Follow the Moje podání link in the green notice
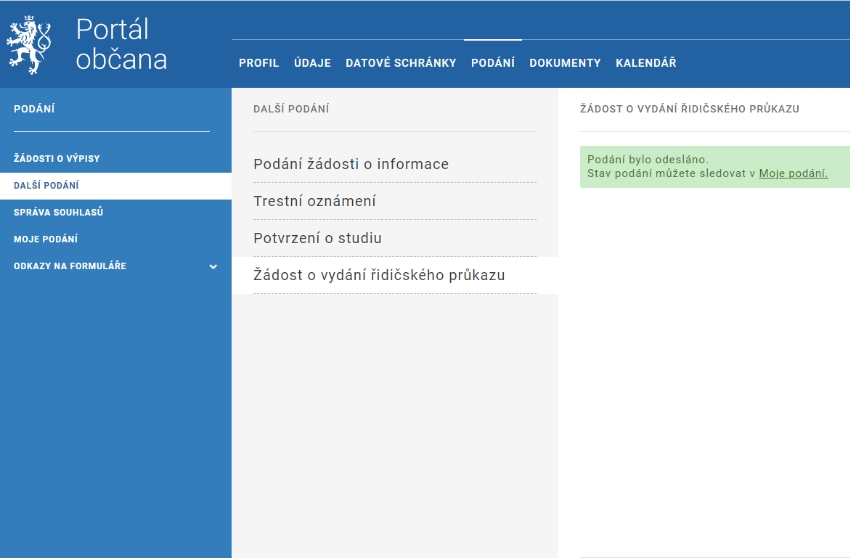Screen dimensions: 850x558 (793, 174)
